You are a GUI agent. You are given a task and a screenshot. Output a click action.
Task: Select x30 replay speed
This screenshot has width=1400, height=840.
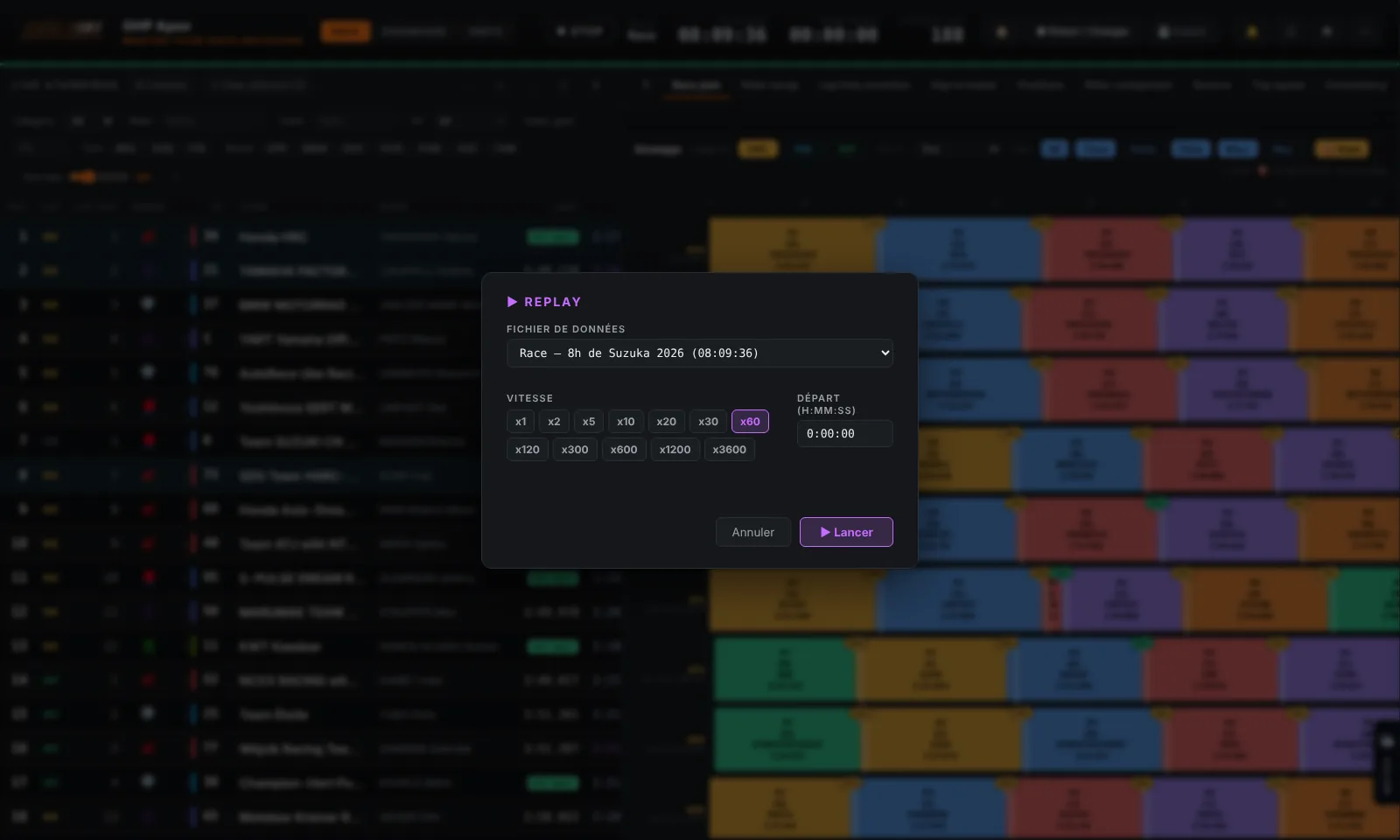coord(708,422)
